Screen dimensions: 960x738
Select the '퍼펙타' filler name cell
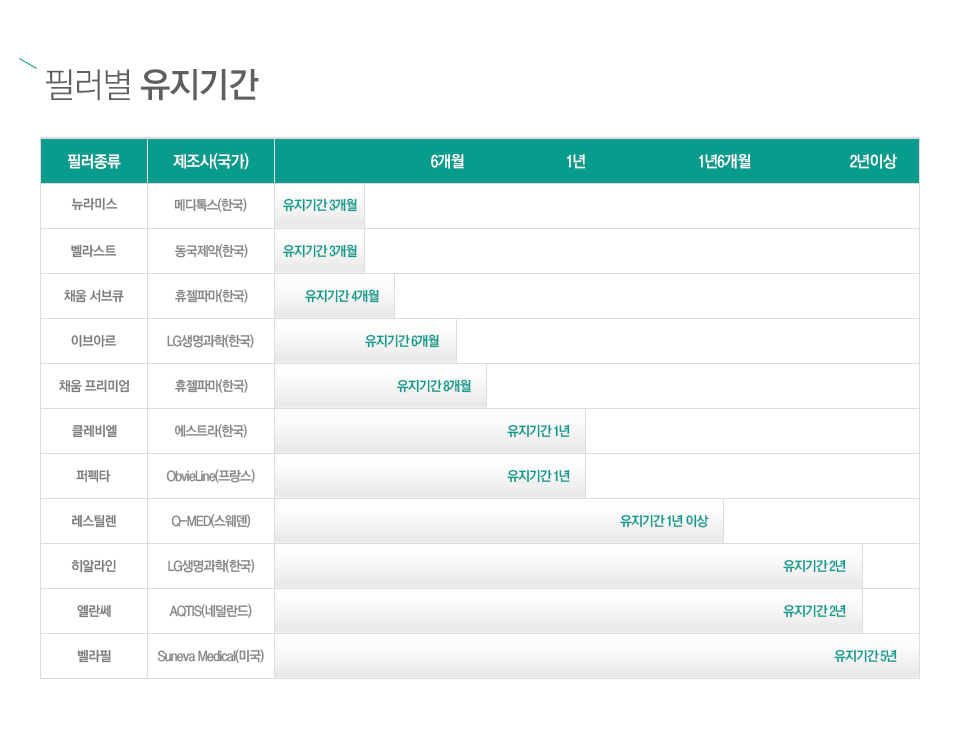[x=94, y=476]
